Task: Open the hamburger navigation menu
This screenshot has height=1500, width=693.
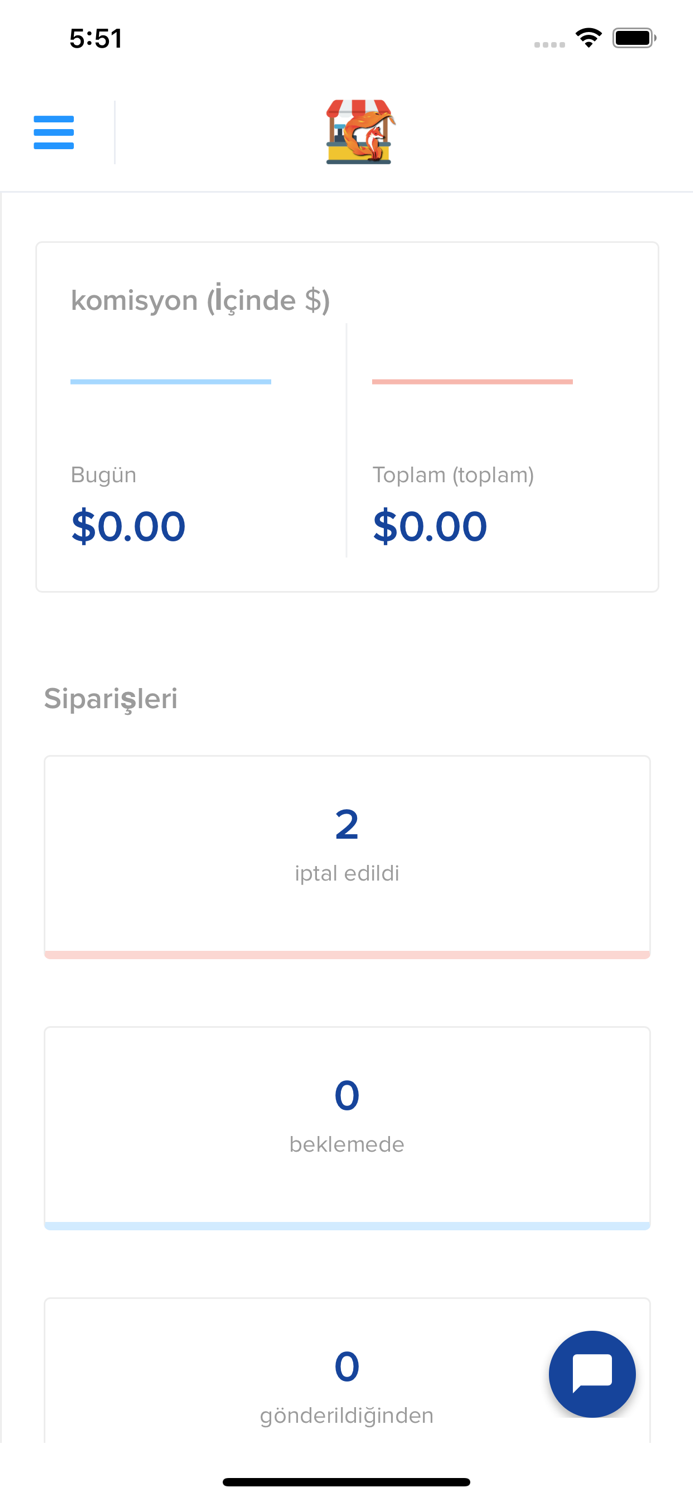Action: click(x=54, y=131)
